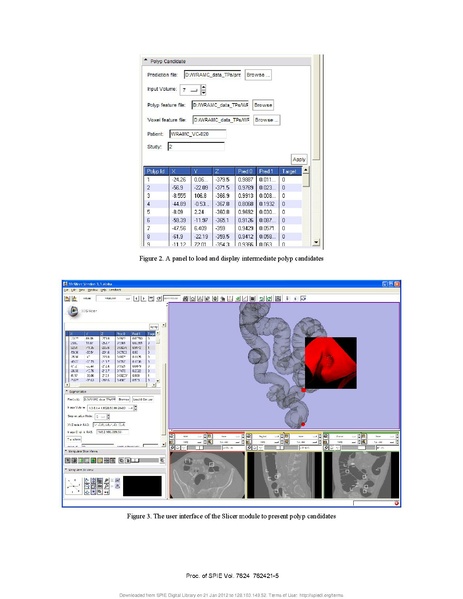Click the Prediction file path field
The image size is (463, 599).
coord(213,75)
